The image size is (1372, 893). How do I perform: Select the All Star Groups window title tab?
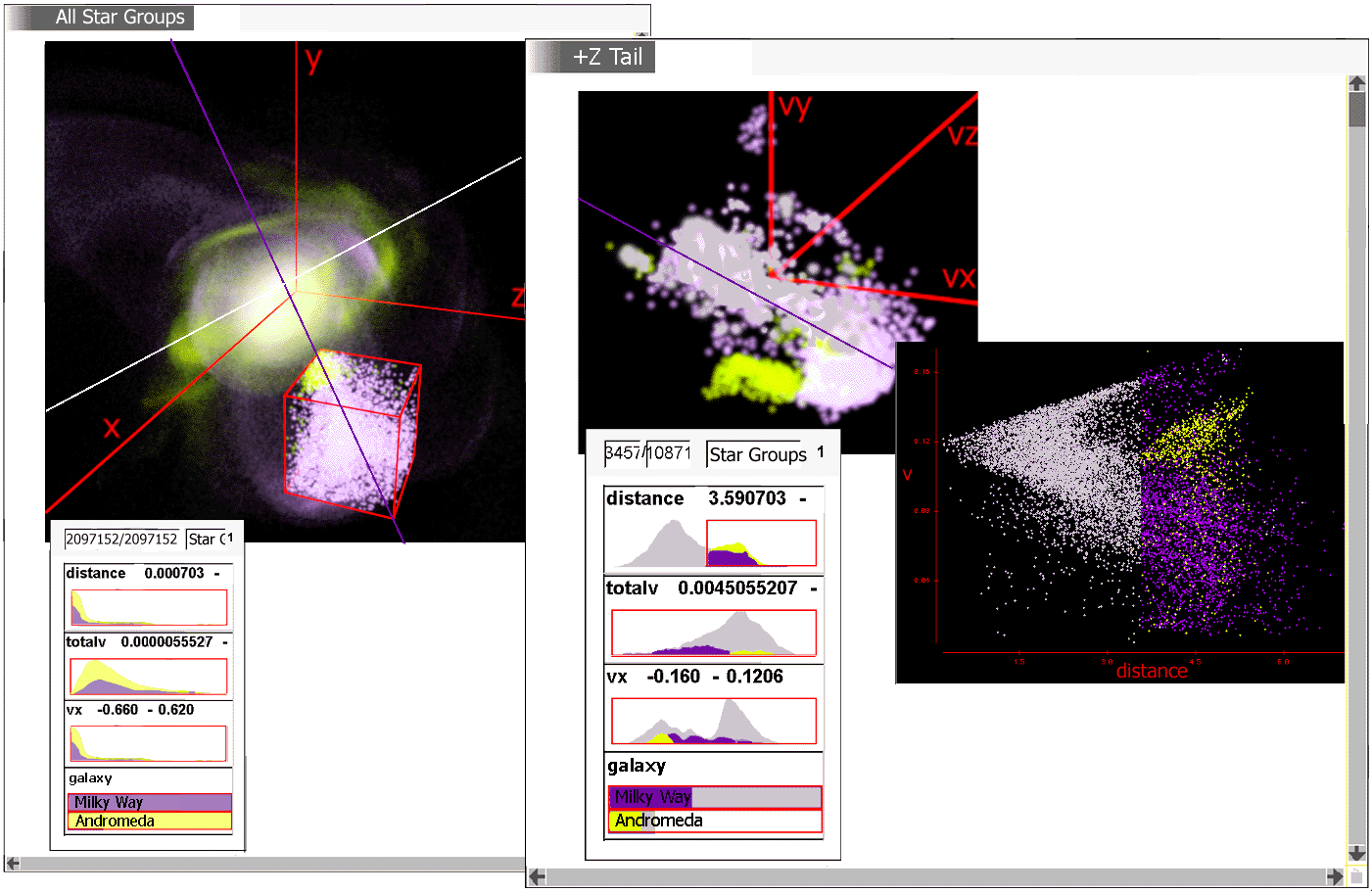pos(119,18)
